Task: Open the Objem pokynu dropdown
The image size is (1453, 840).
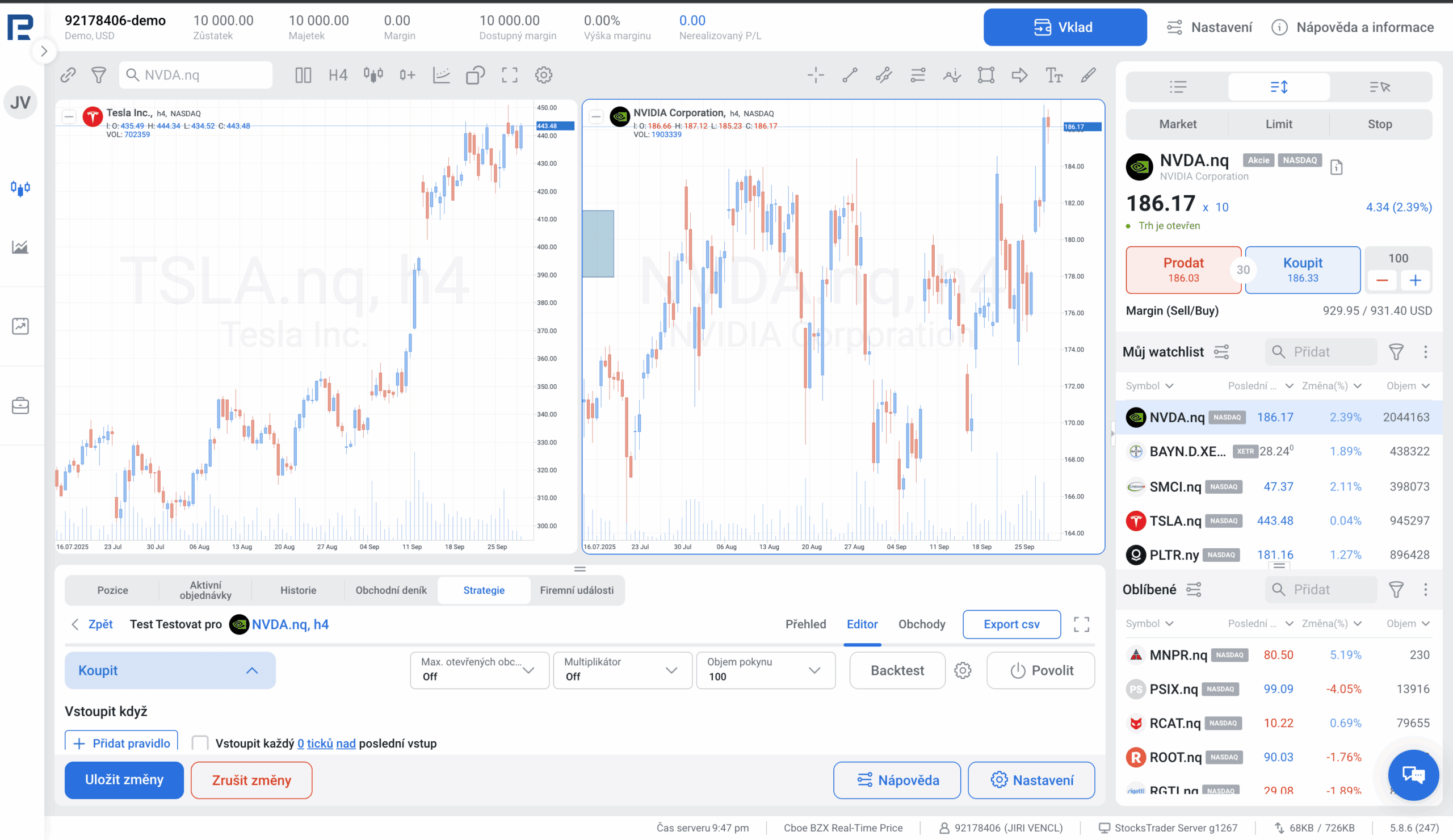Action: (765, 670)
